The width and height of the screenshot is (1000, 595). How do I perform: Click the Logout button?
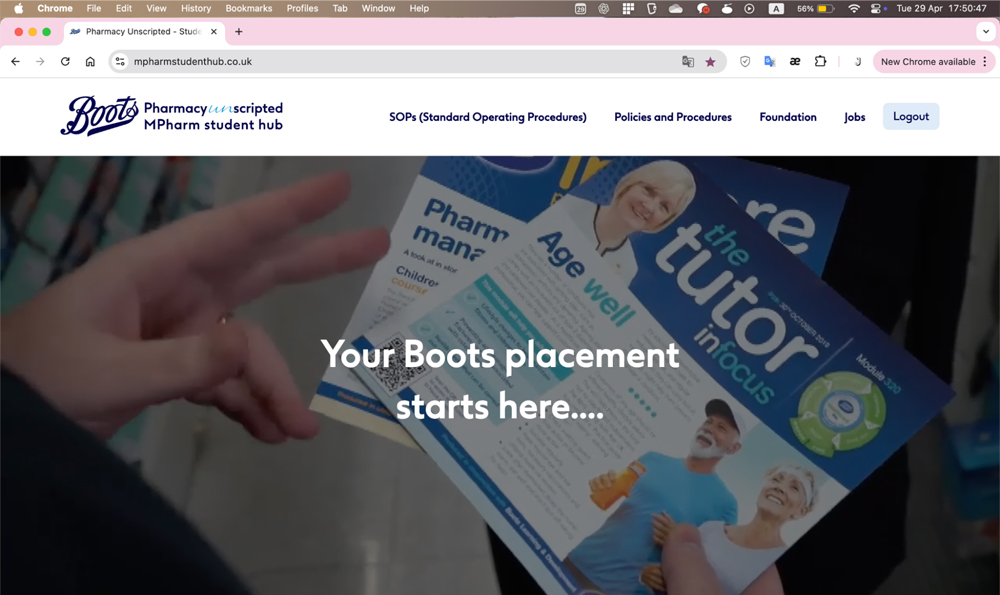pos(911,117)
